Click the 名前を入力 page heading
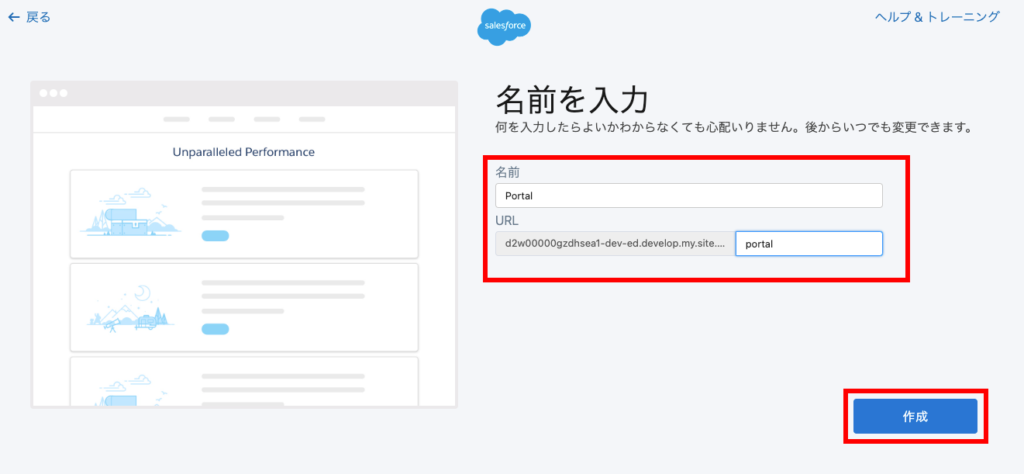This screenshot has width=1024, height=474. click(x=573, y=100)
